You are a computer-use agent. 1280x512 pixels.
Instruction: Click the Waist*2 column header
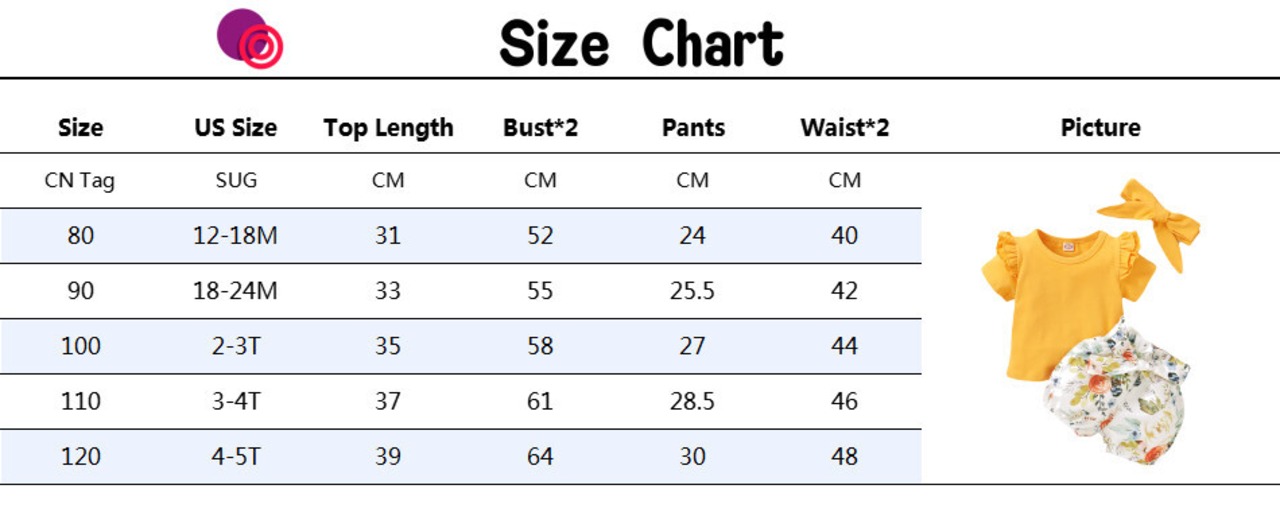click(845, 128)
